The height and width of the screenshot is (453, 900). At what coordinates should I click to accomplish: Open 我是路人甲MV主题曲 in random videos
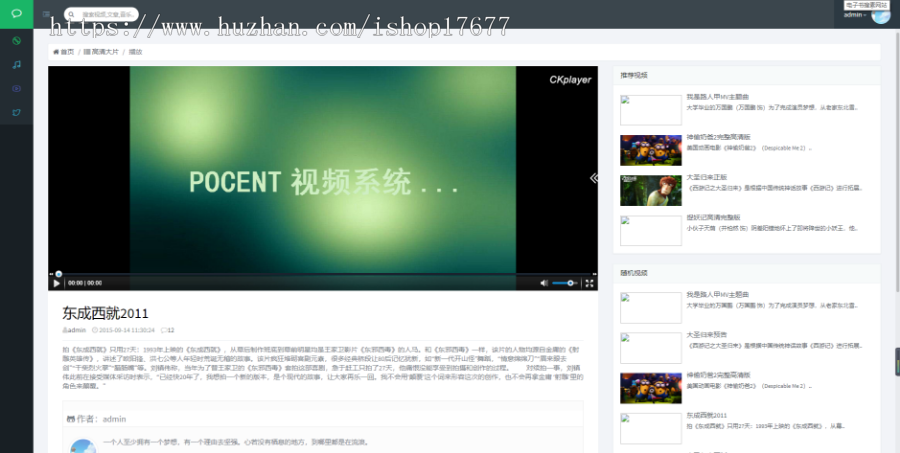point(717,295)
